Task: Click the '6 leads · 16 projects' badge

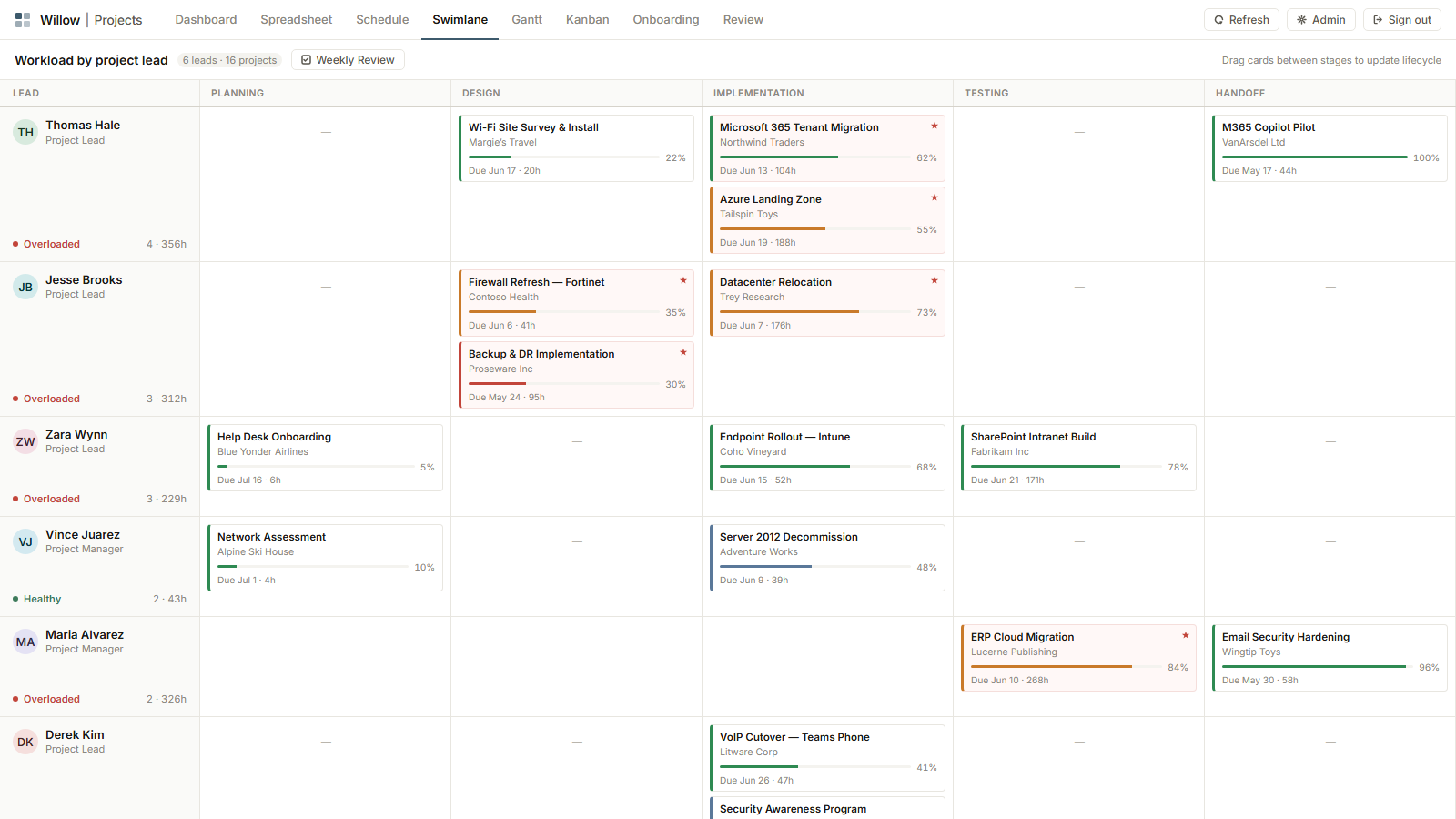Action: [x=229, y=60]
